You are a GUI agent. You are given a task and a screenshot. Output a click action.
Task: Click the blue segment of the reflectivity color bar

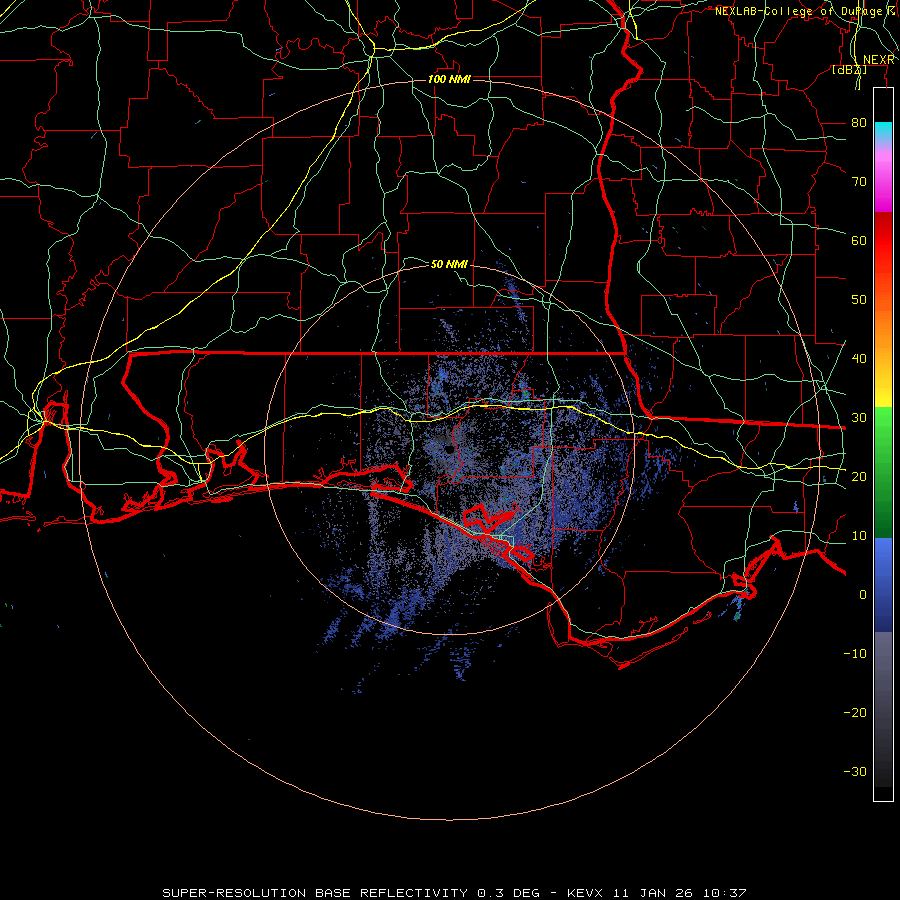click(883, 584)
